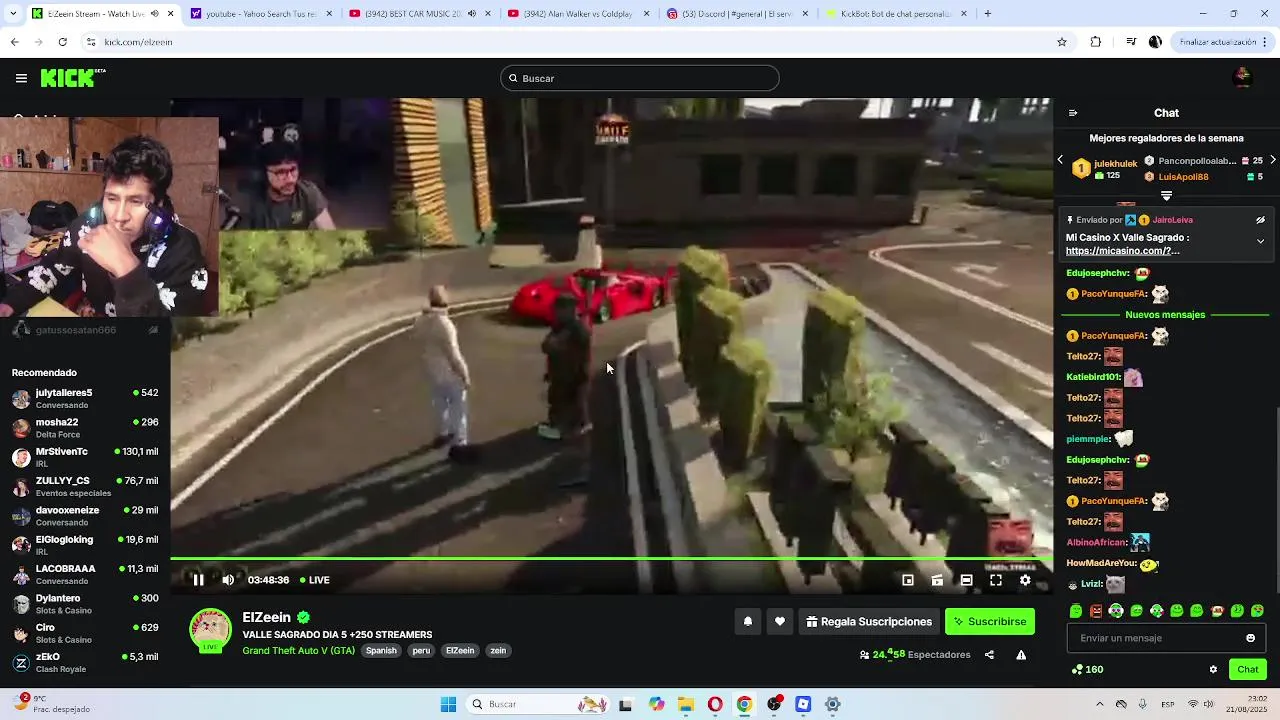
Task: Open Google Chrome from the taskbar
Action: (744, 704)
